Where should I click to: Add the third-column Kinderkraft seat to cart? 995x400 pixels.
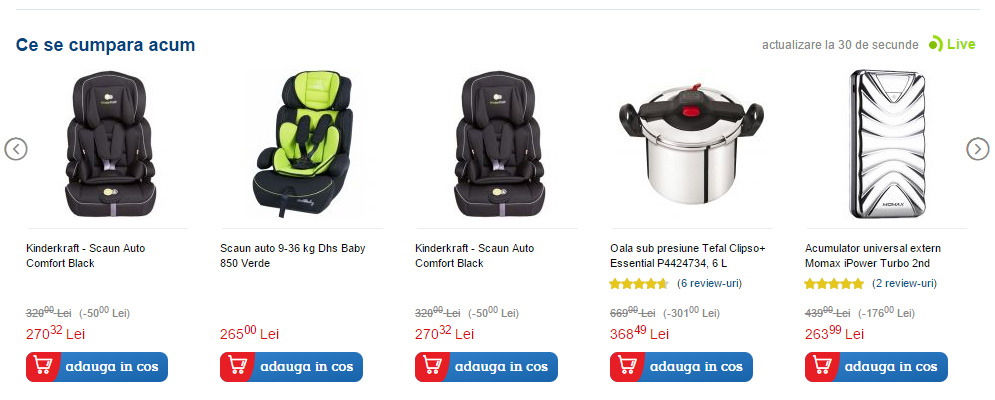coord(486,367)
